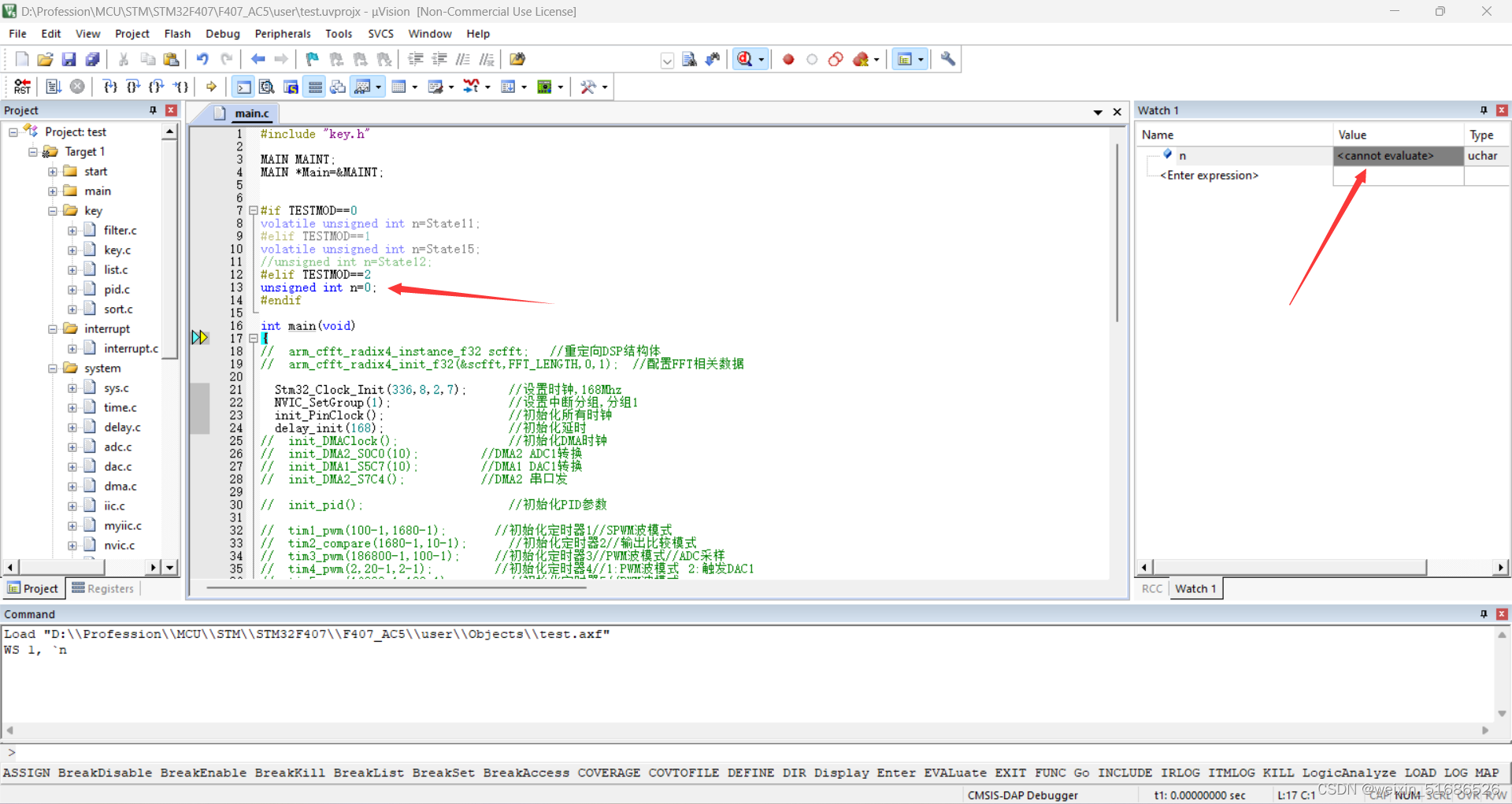Click the Step into icon
This screenshot has height=804, width=1512.
[109, 87]
